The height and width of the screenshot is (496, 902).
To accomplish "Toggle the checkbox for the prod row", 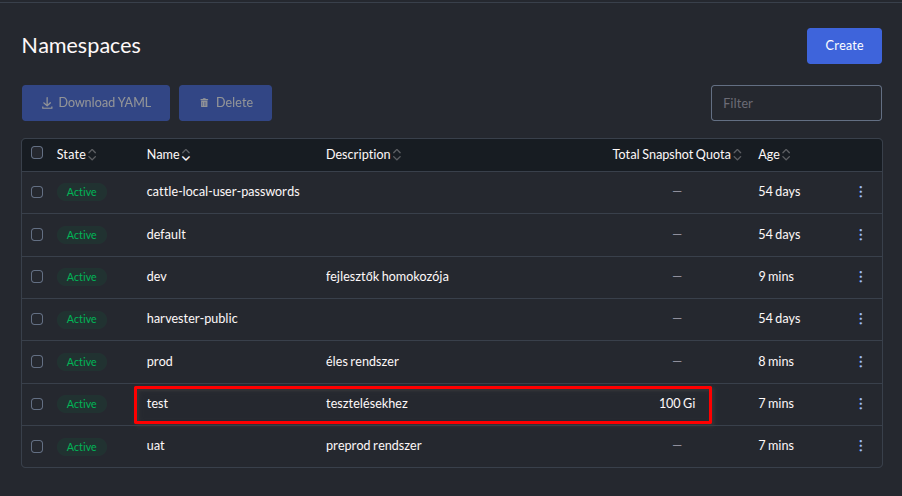I will [x=37, y=361].
